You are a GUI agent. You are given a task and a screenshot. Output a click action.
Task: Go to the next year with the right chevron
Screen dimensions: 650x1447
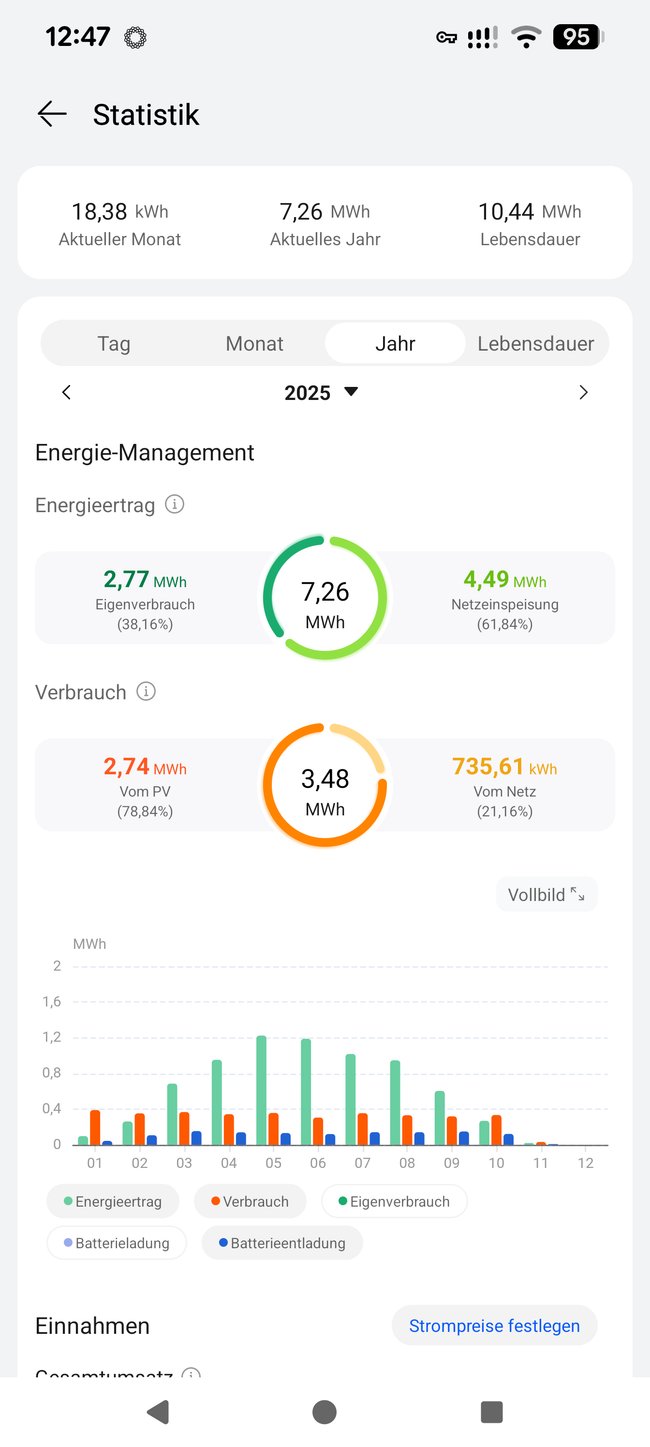(584, 392)
